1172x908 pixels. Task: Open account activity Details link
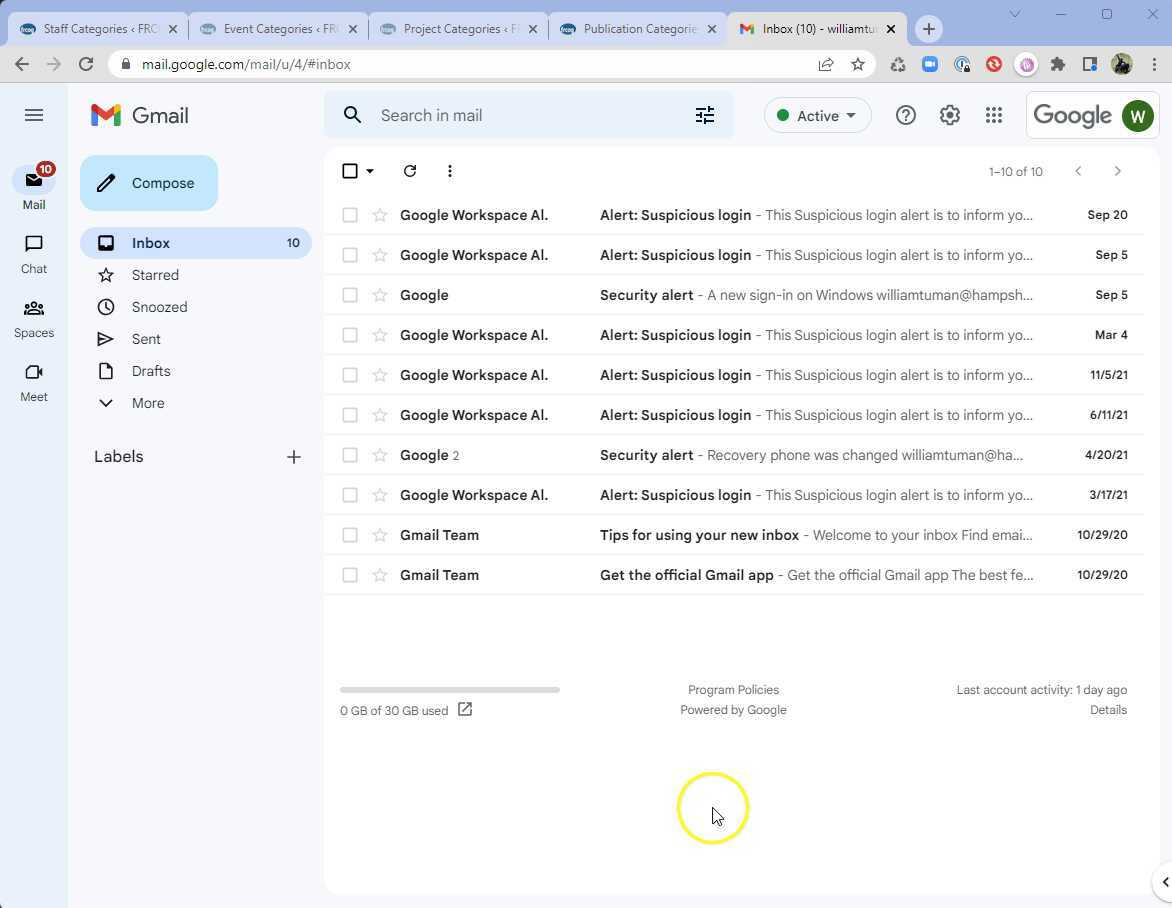coord(1108,709)
